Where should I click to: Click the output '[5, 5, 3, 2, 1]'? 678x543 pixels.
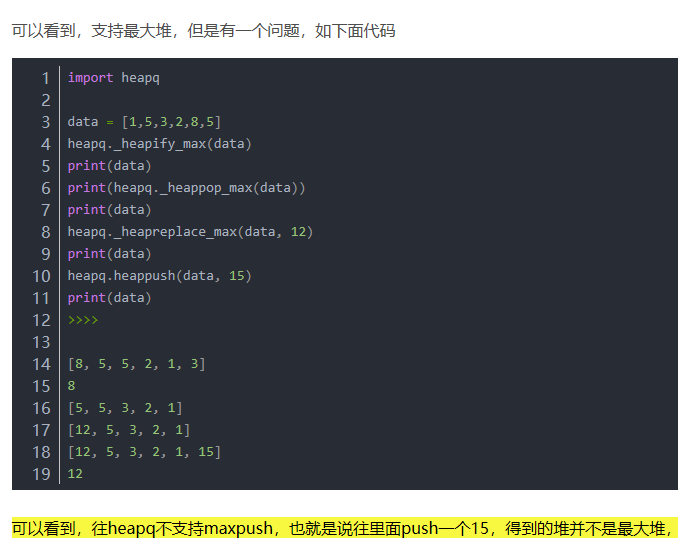(x=125, y=408)
